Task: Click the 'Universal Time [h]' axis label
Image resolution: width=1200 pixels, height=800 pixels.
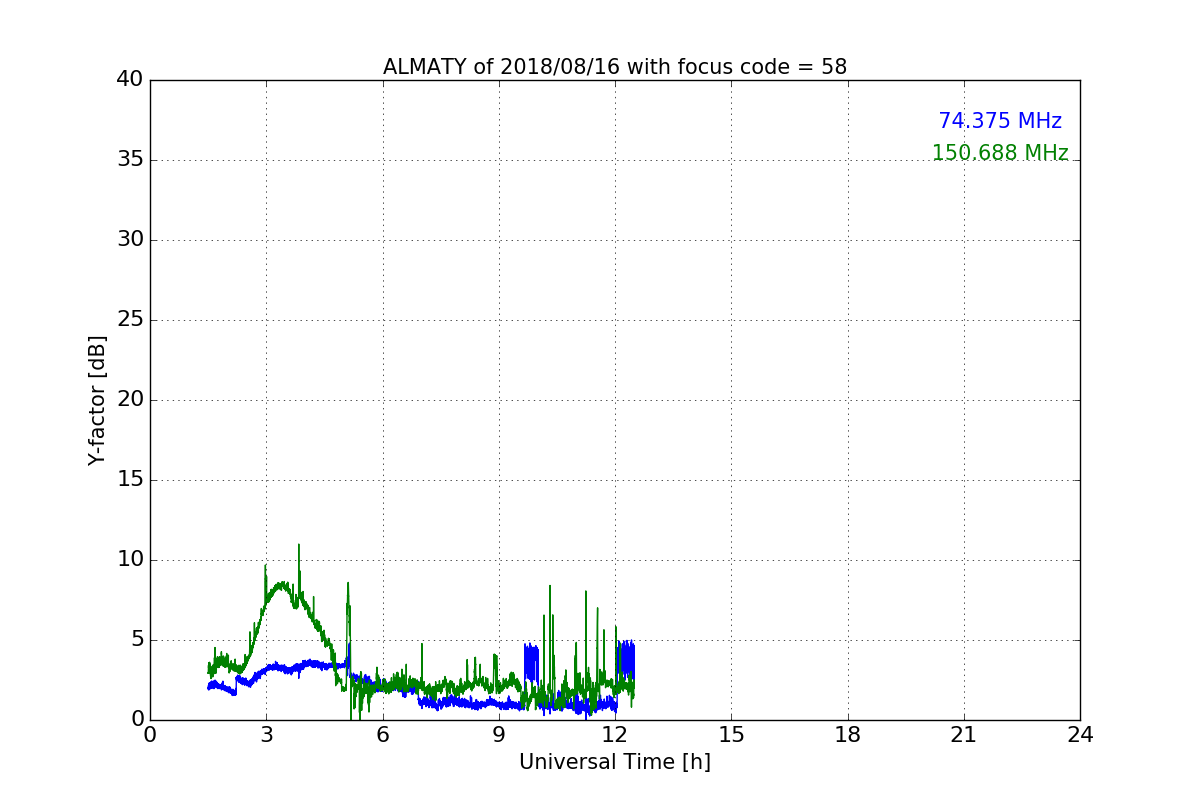Action: [615, 762]
